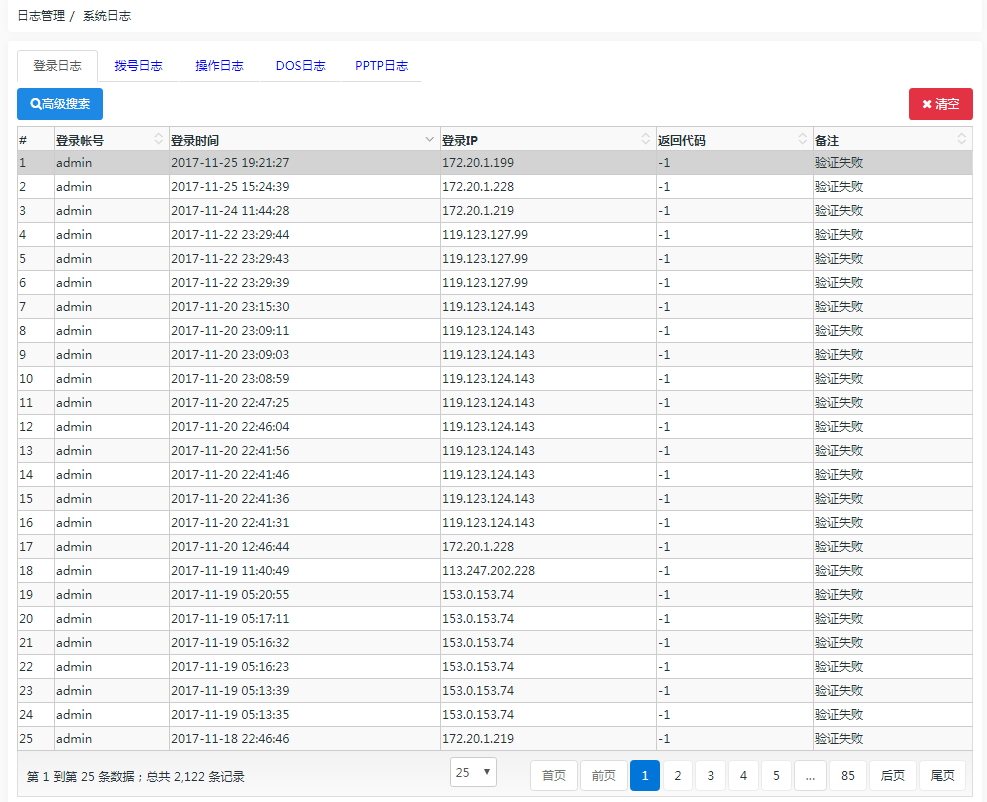Click the time 2017-11-20 23:15:30

coord(230,307)
